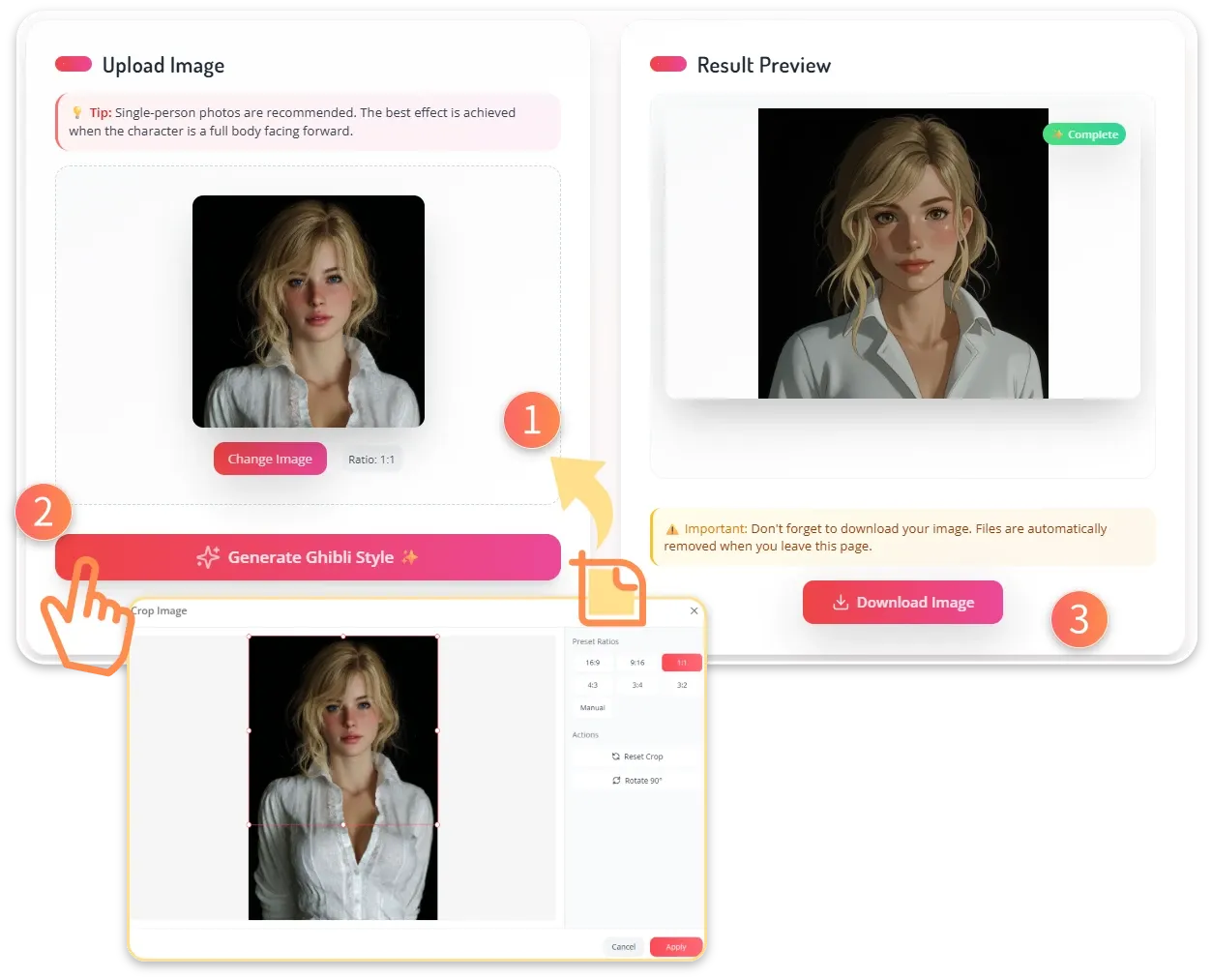This screenshot has height=980, width=1212.
Task: Click the green Complete status badge
Action: tap(1084, 134)
